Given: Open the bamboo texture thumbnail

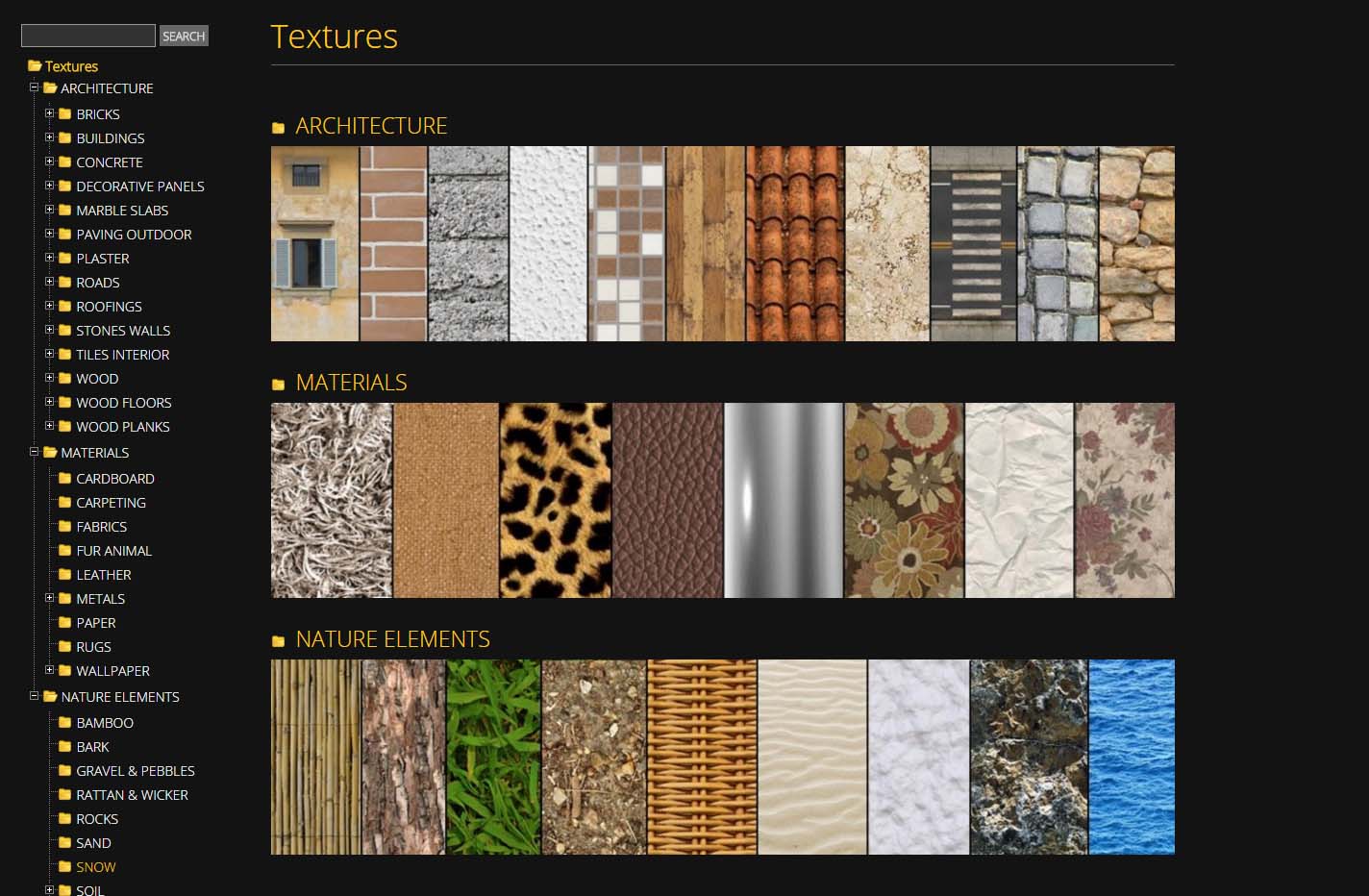Looking at the screenshot, I should coord(315,757).
